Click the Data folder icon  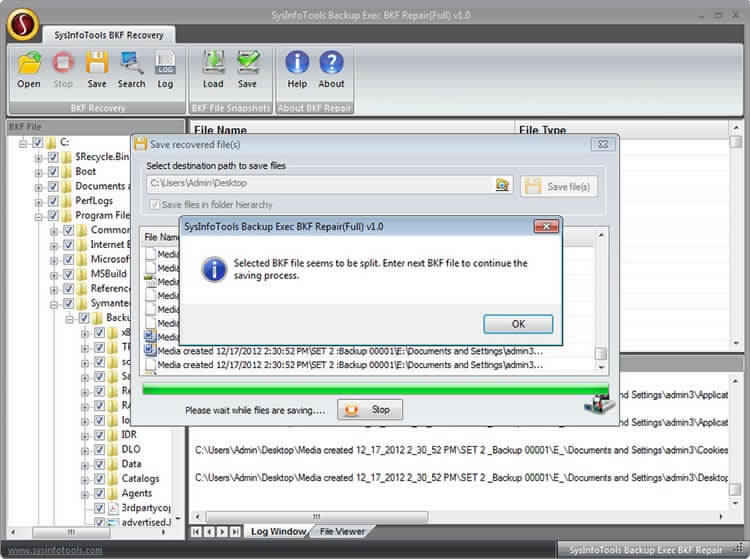pos(113,464)
